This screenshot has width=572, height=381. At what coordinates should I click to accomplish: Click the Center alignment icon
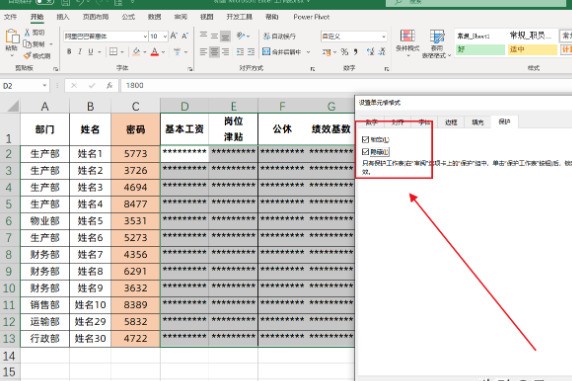coord(214,52)
